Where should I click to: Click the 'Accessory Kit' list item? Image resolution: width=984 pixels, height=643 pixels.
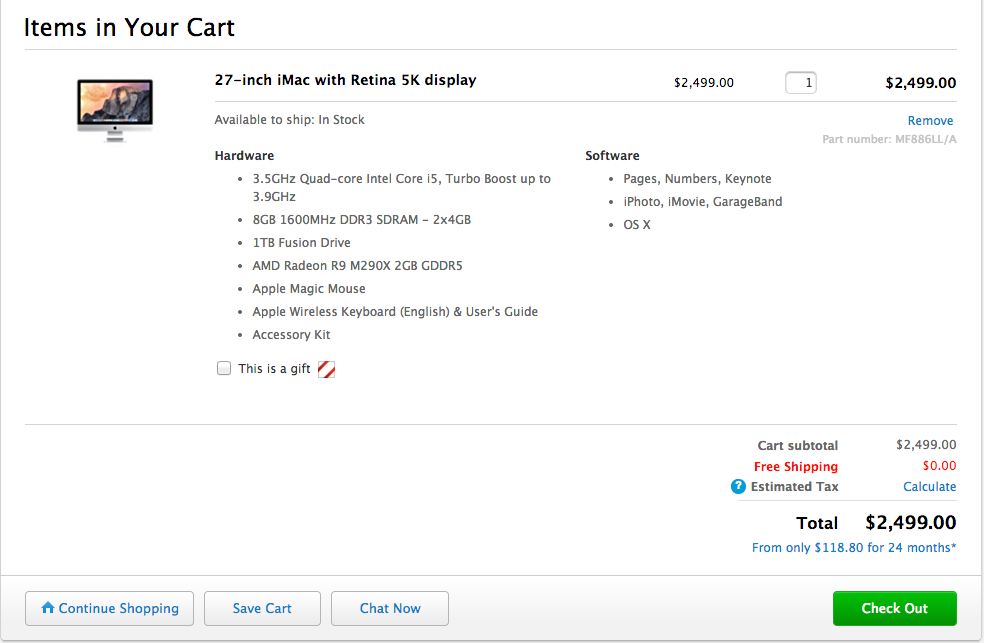coord(291,335)
